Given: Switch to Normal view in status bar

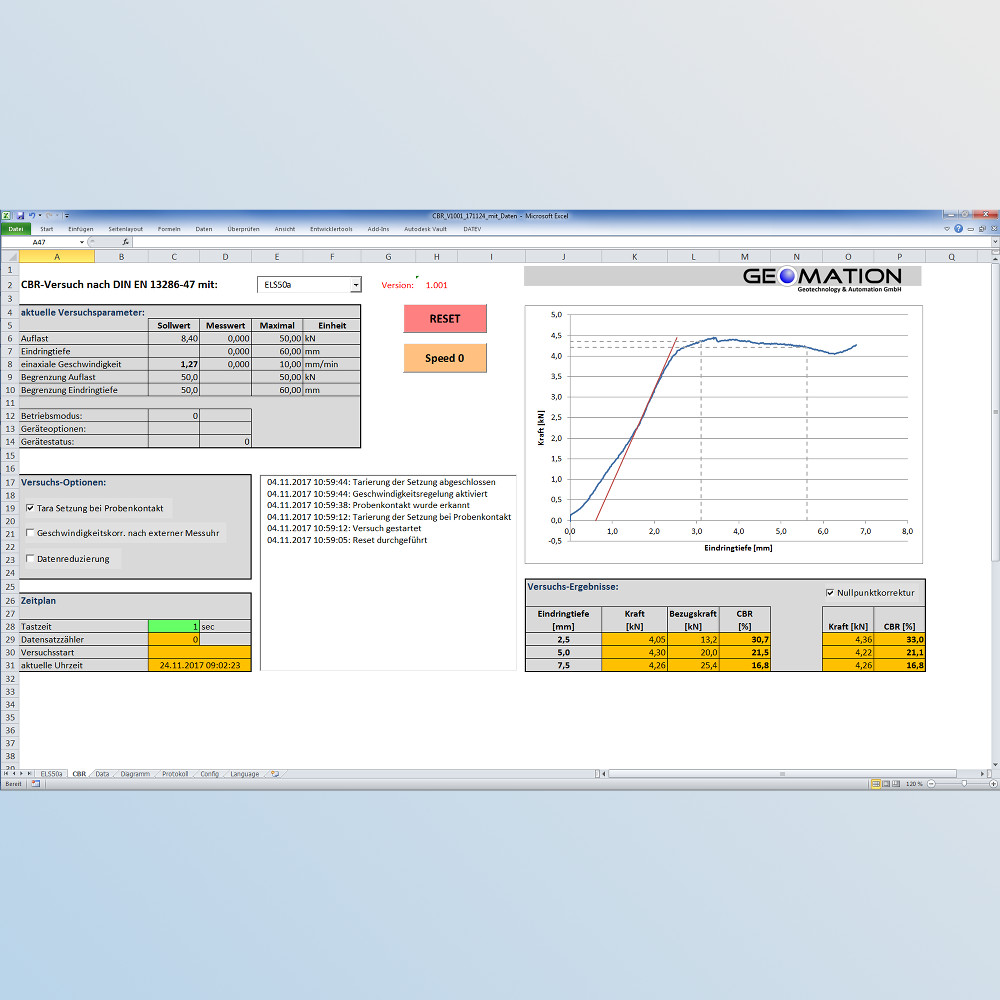Looking at the screenshot, I should point(876,784).
